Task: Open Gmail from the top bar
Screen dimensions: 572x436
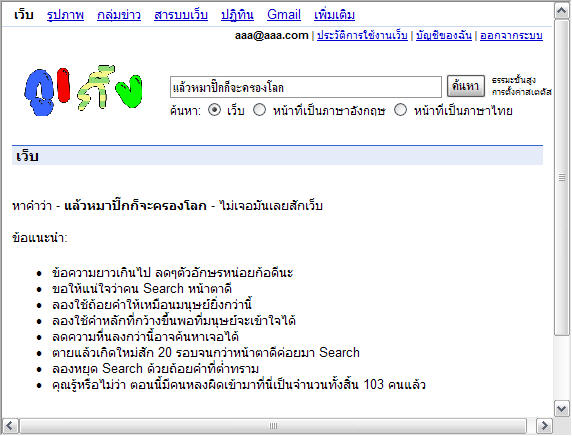Action: [x=284, y=15]
